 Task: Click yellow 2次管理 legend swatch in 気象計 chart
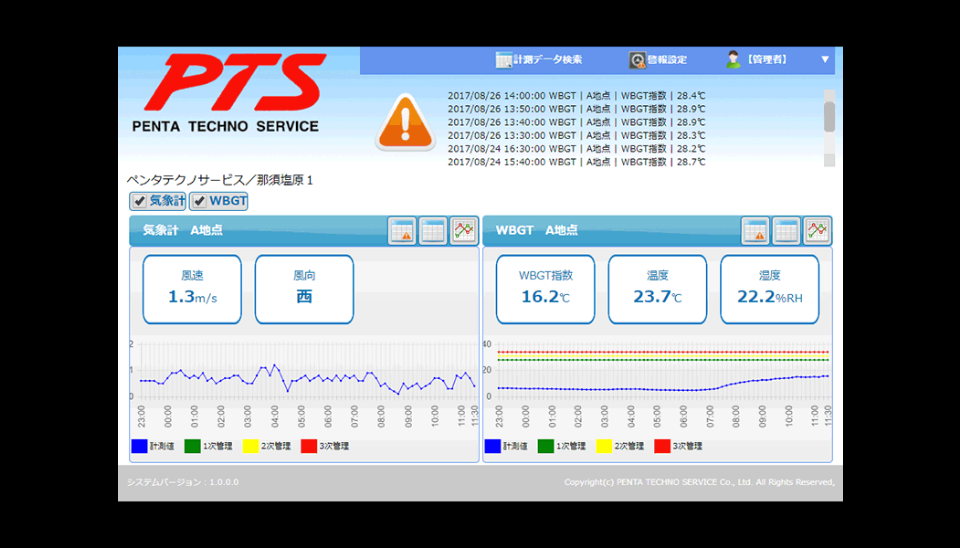pyautogui.click(x=251, y=446)
